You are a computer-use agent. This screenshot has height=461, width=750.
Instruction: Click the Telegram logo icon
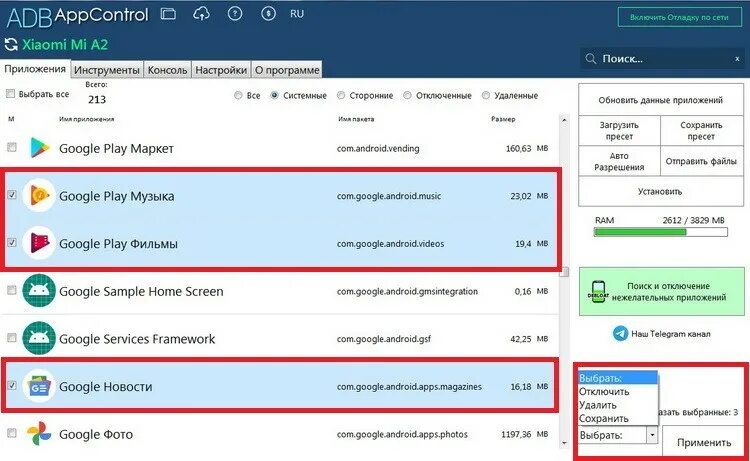[x=620, y=333]
